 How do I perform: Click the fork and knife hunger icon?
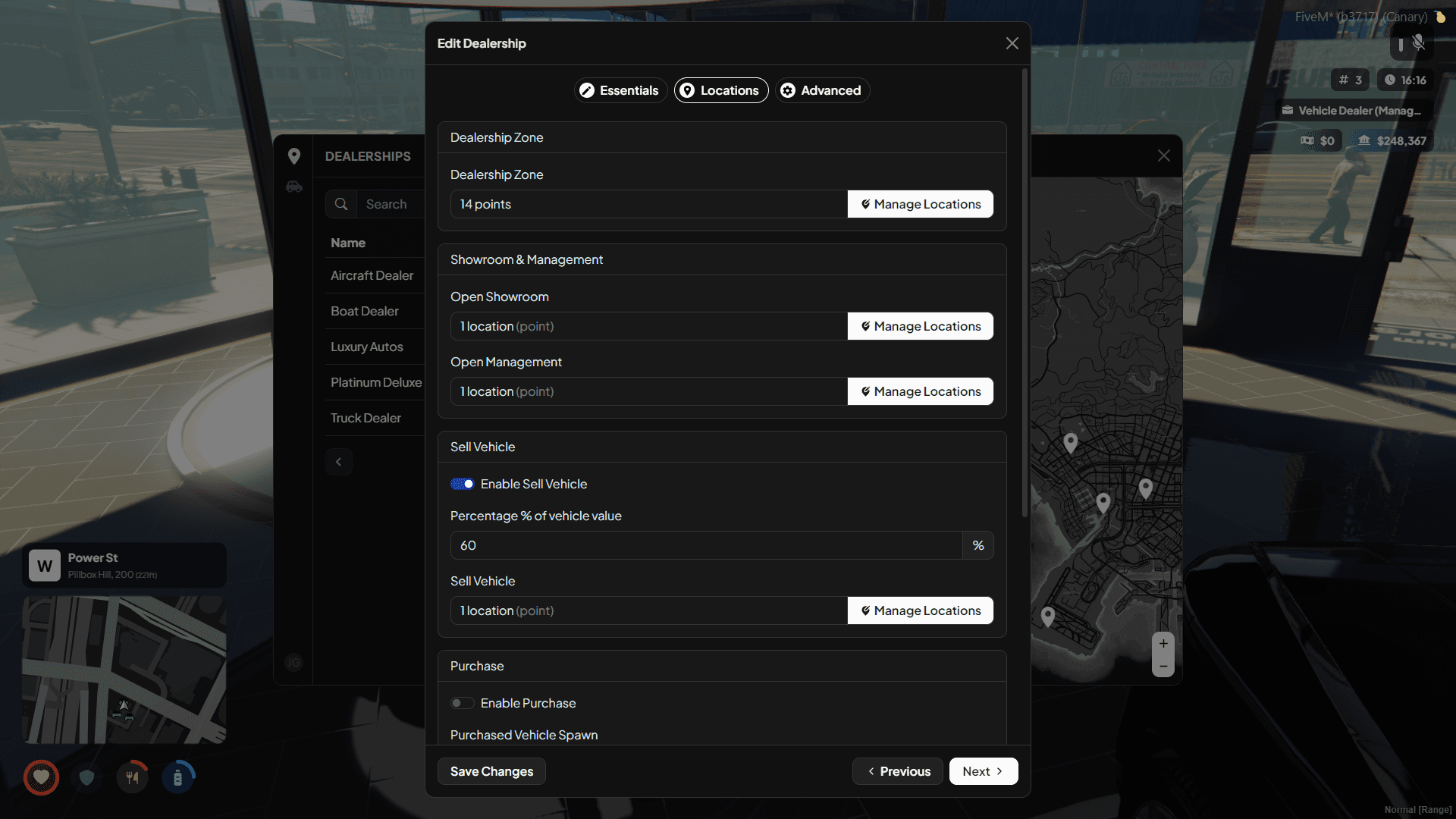(133, 777)
